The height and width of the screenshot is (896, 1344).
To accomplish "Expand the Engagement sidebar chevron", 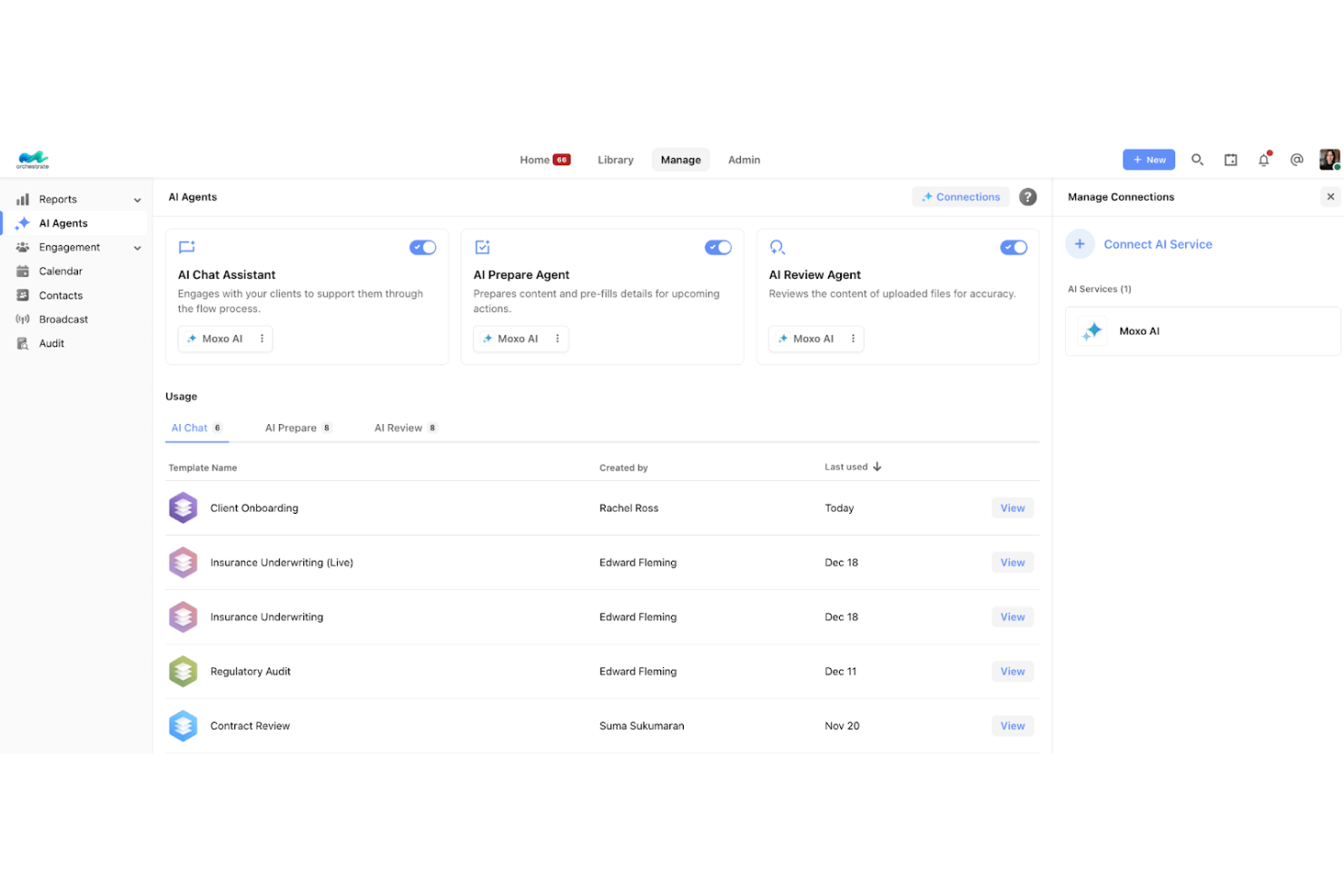I will click(x=137, y=248).
